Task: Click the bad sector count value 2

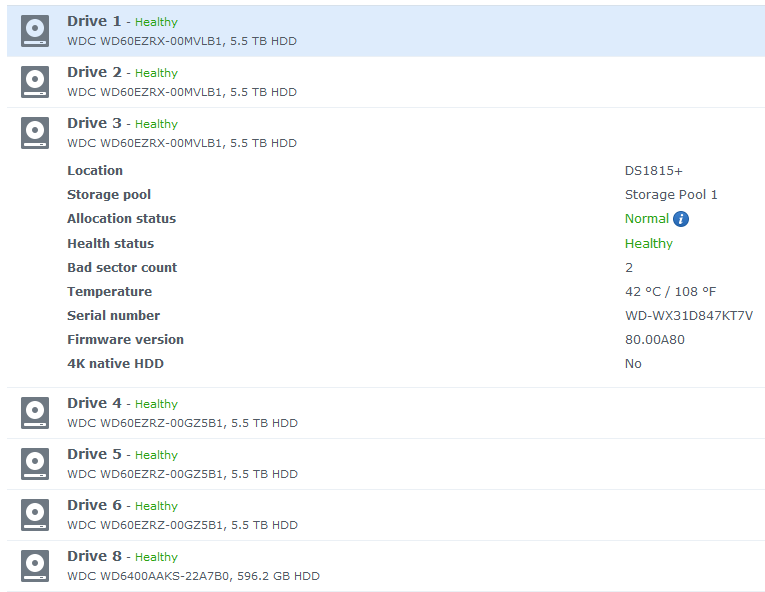Action: [629, 267]
